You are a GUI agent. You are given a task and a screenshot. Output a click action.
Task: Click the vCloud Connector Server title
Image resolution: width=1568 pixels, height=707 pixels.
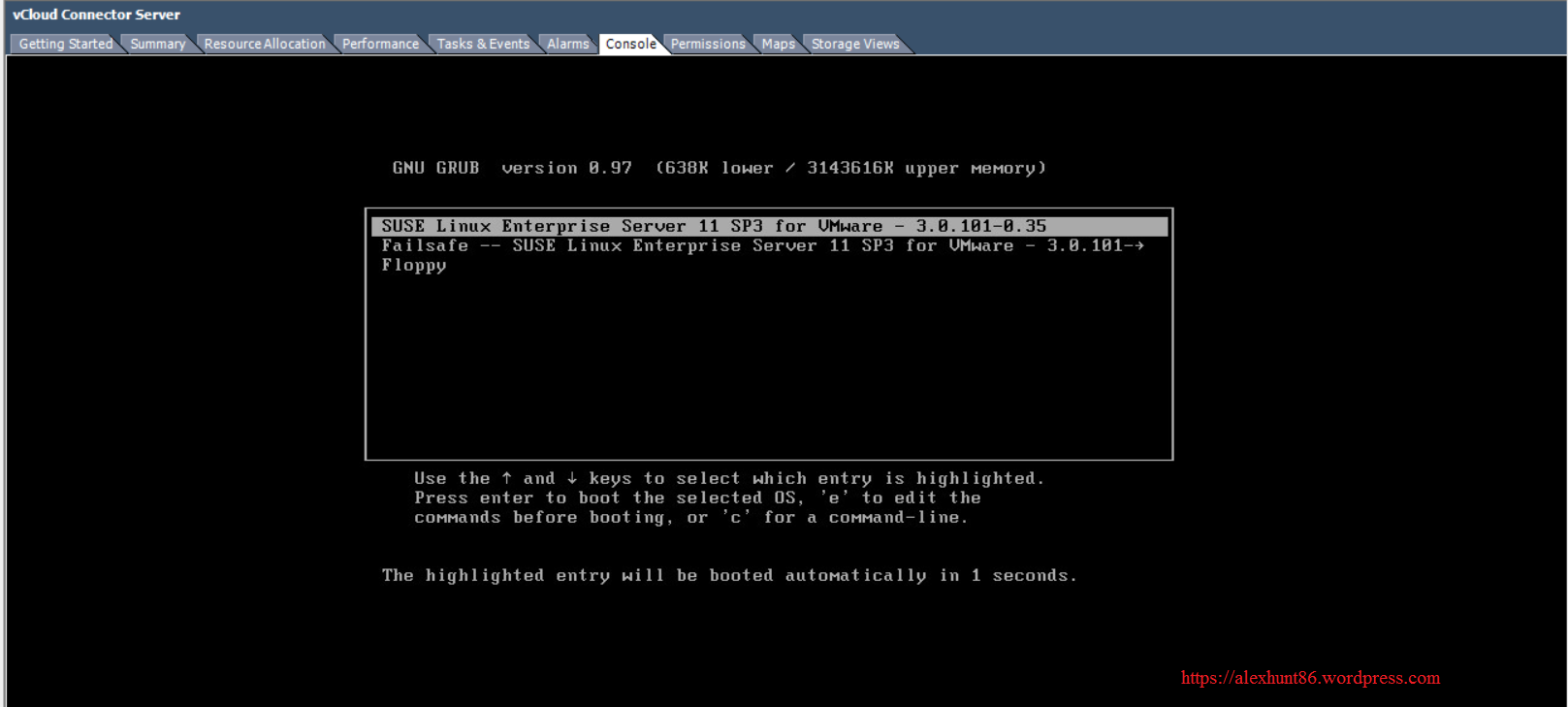tap(96, 15)
